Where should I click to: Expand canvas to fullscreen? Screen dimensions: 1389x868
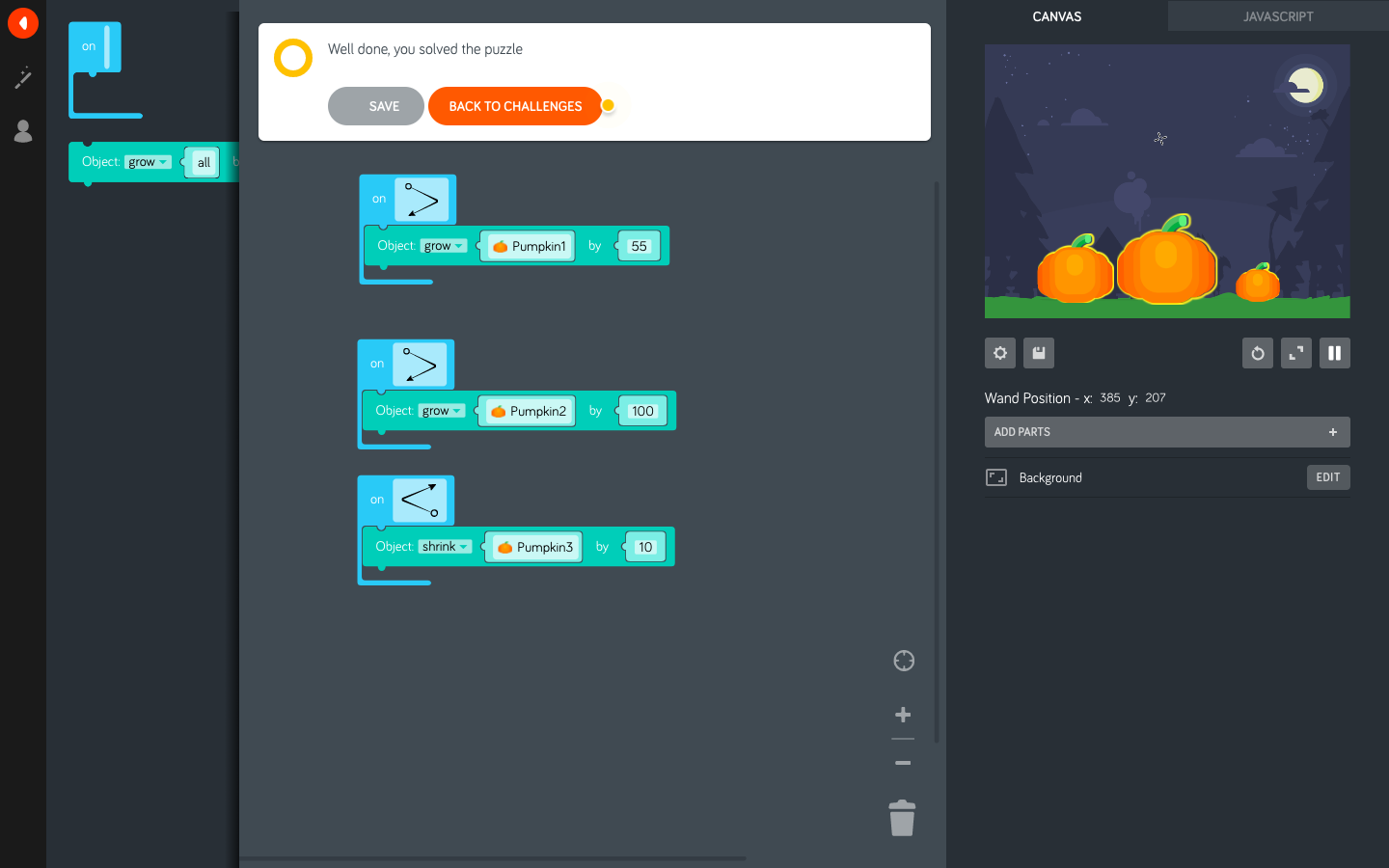point(1296,353)
